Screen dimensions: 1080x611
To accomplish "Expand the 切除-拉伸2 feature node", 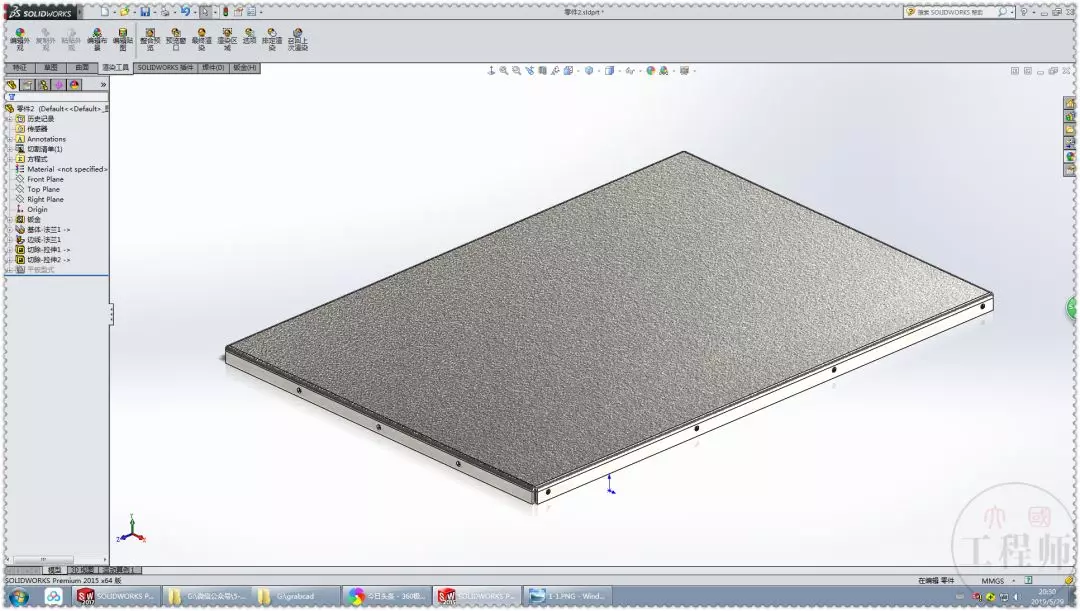I will click(10, 260).
